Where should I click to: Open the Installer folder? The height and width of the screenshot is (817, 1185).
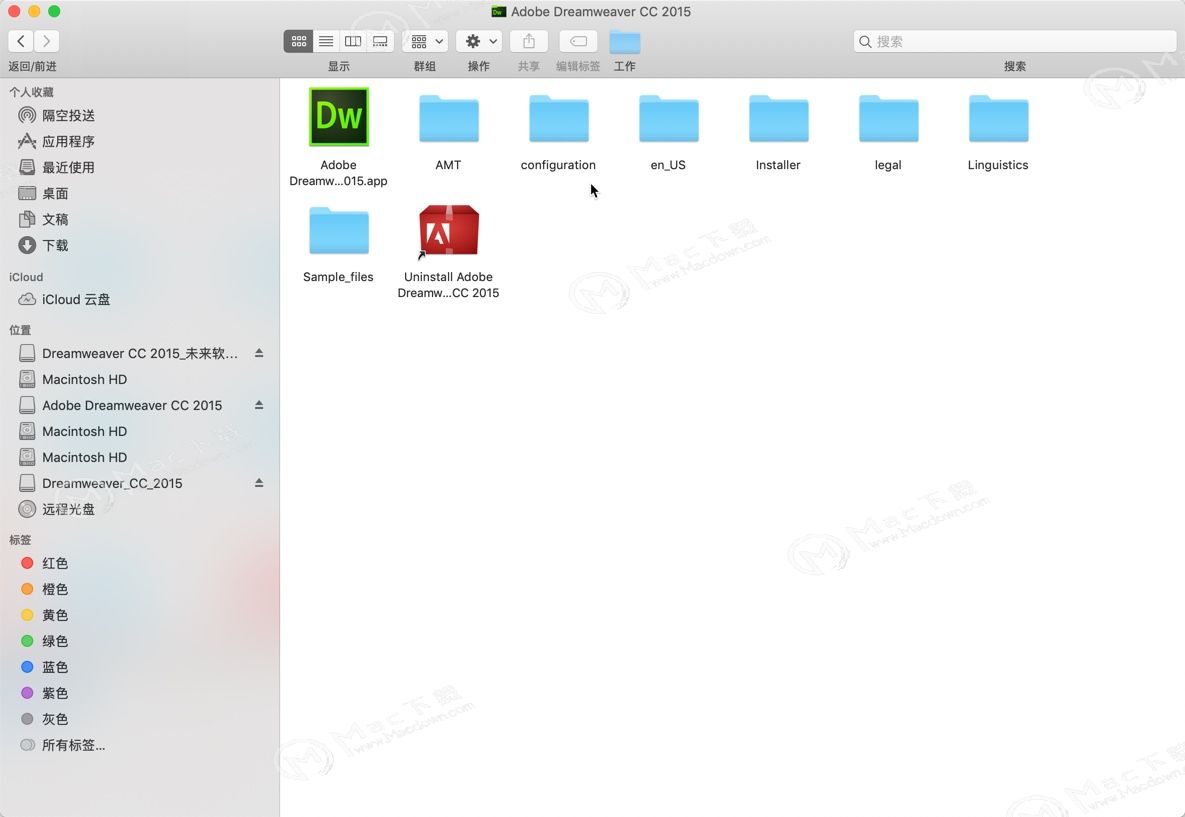(778, 119)
